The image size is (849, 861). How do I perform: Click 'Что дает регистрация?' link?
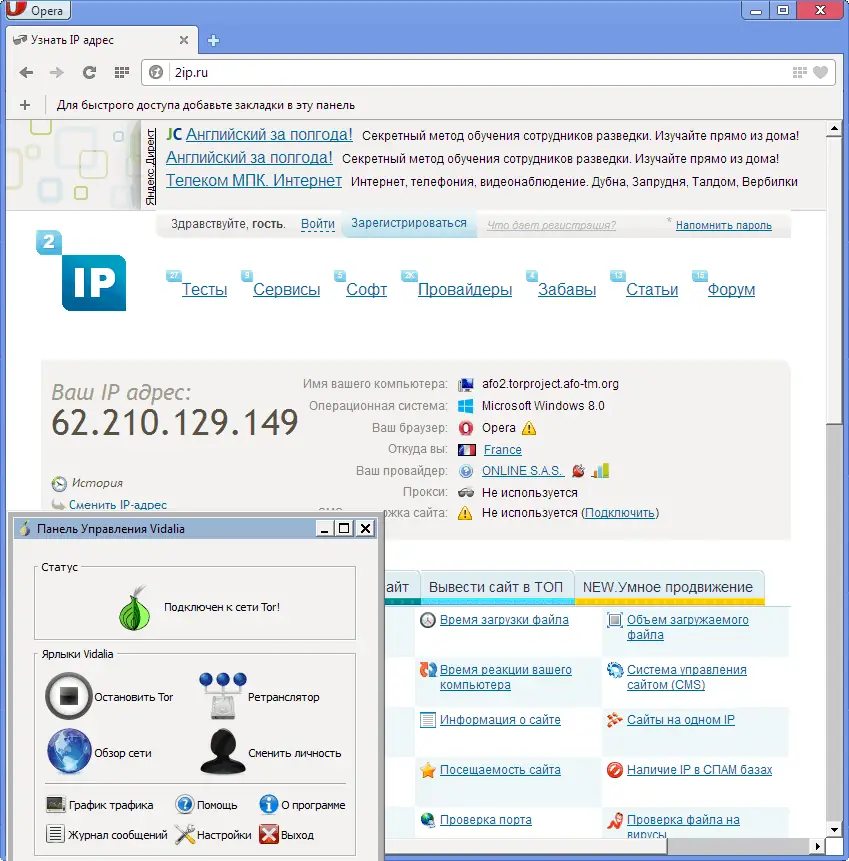551,225
